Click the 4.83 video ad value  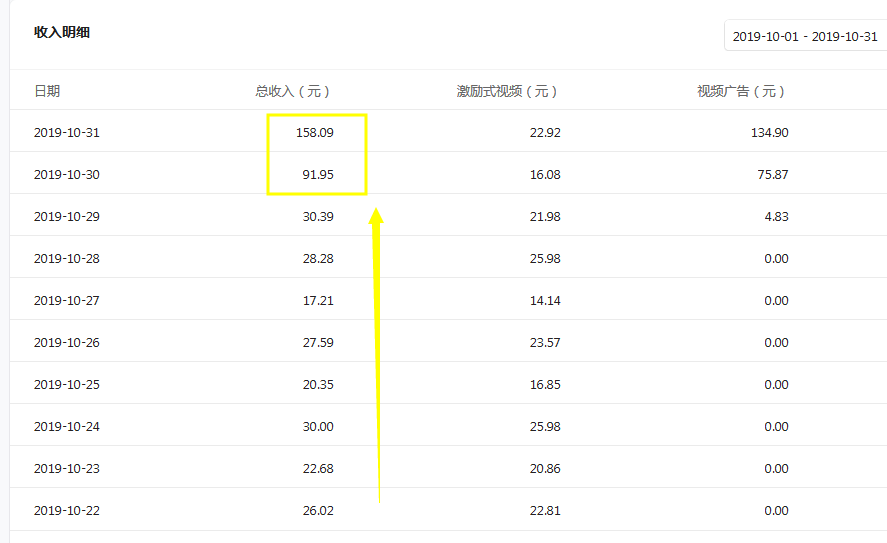click(x=776, y=217)
